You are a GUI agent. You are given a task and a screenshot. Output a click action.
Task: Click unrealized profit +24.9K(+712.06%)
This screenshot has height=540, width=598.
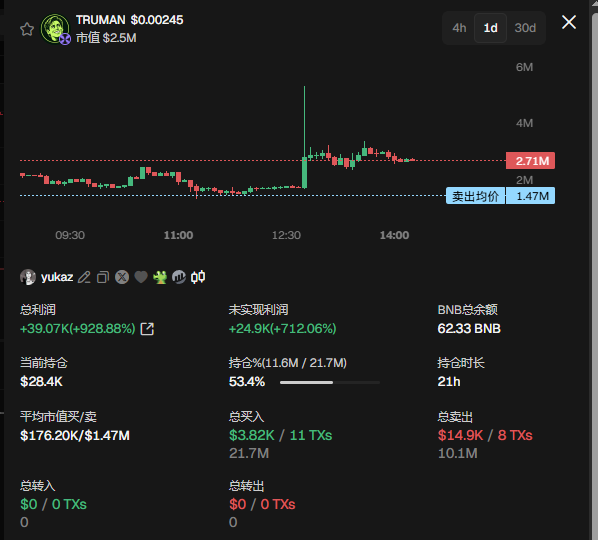click(x=282, y=329)
